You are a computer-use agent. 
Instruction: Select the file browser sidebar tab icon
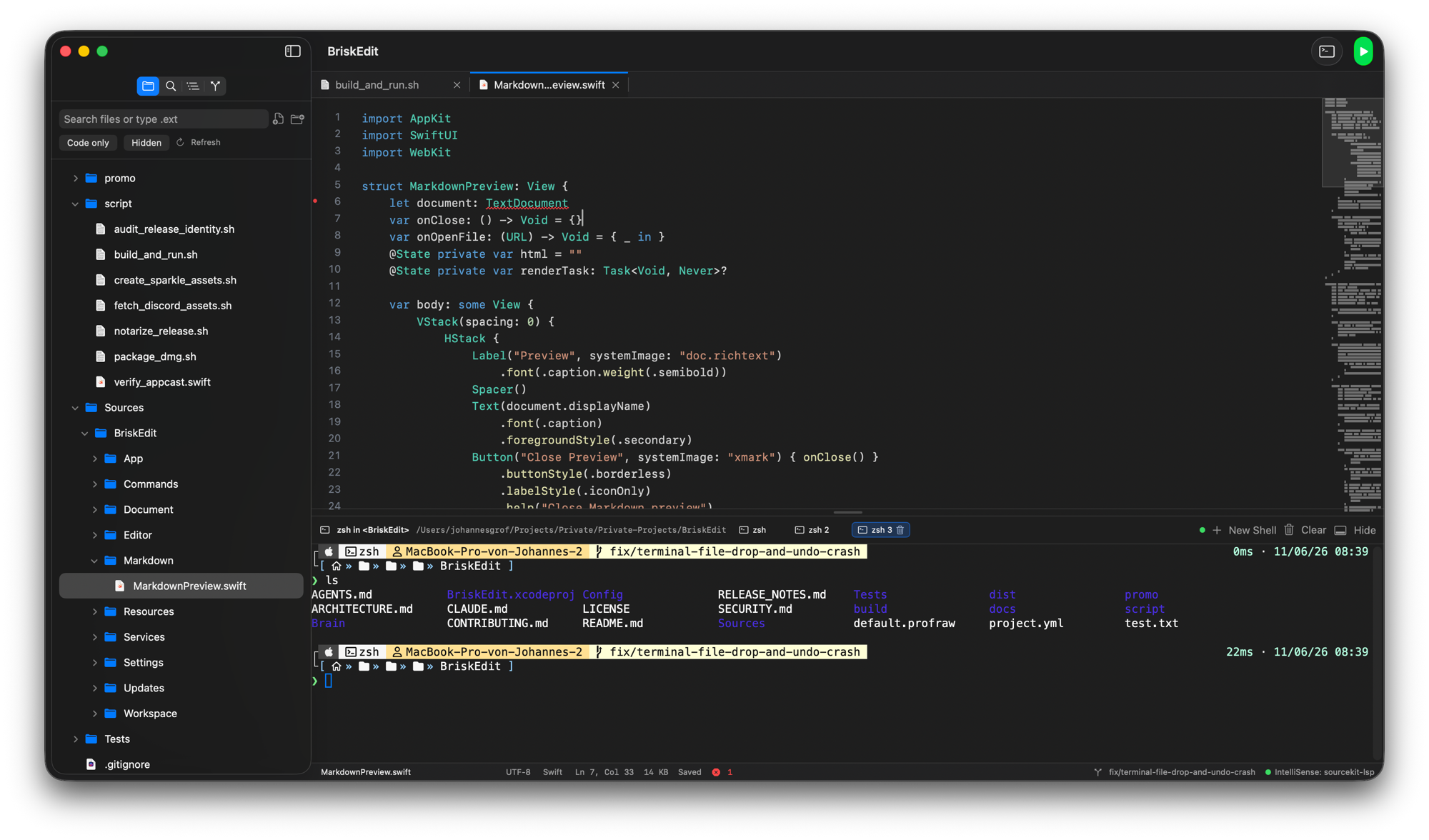coord(148,86)
